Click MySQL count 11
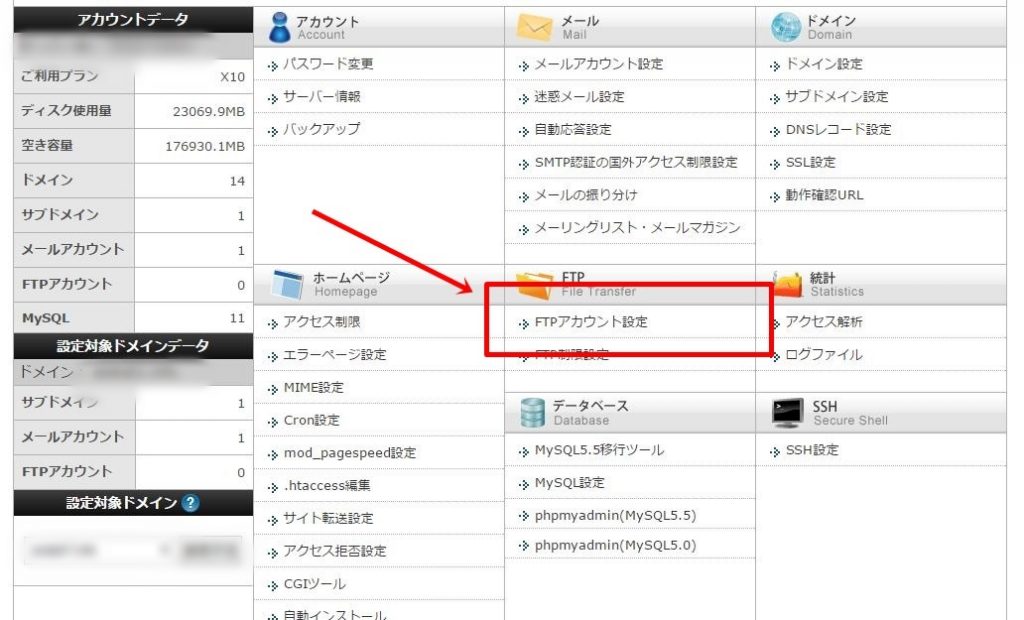1024x620 pixels. point(237,318)
